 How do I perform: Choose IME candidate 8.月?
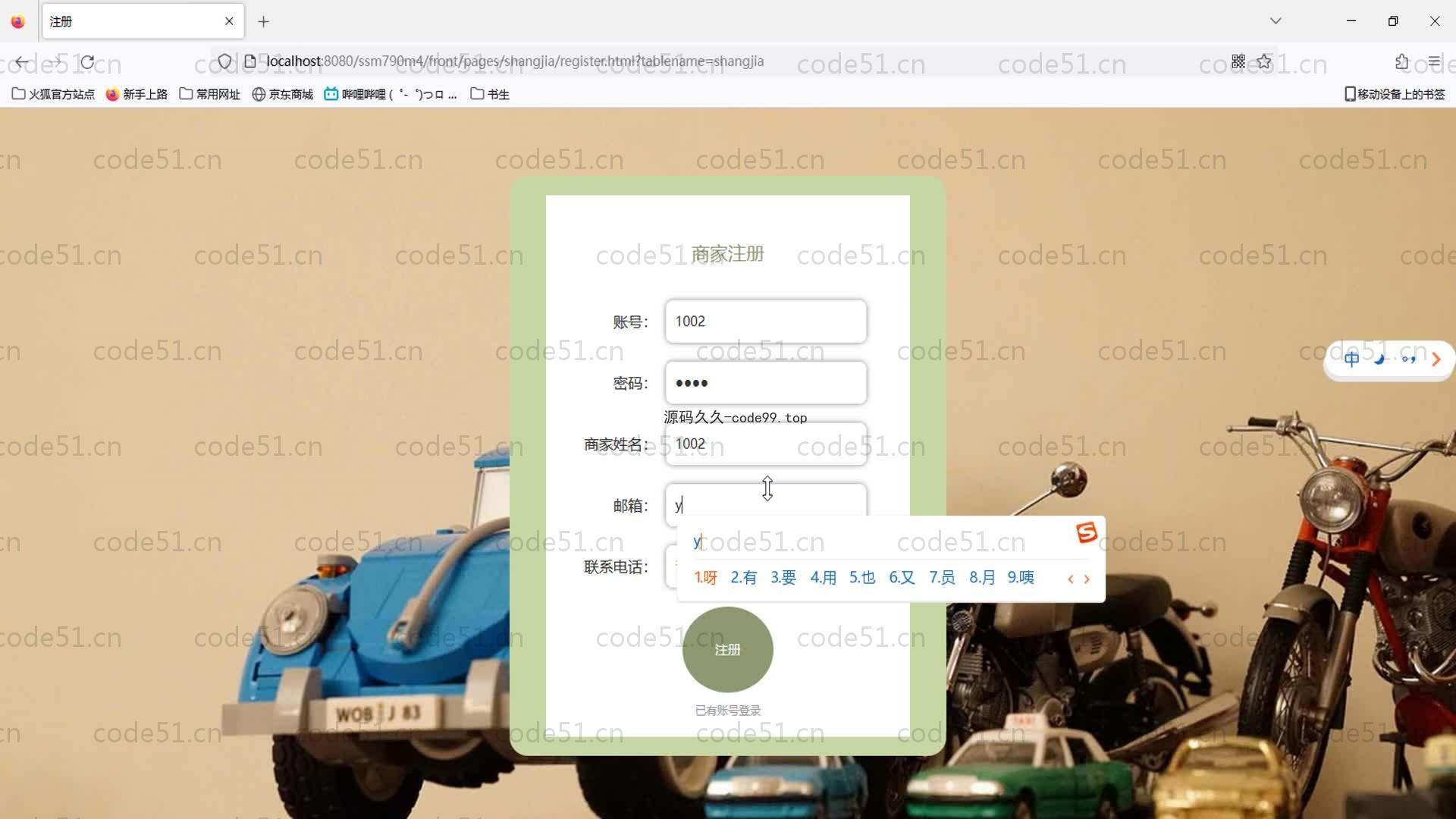pyautogui.click(x=982, y=578)
